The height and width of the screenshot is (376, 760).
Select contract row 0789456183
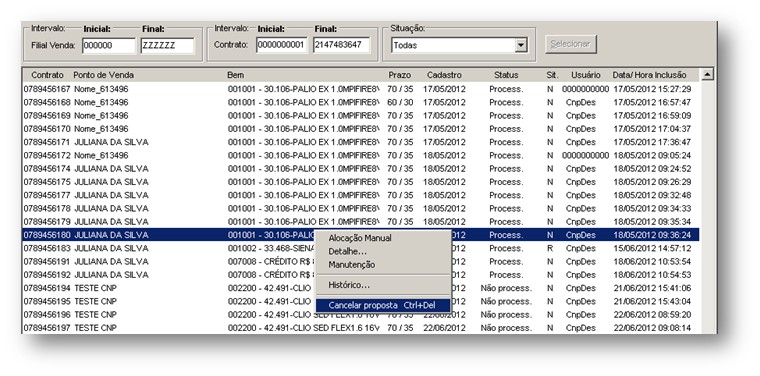361,249
